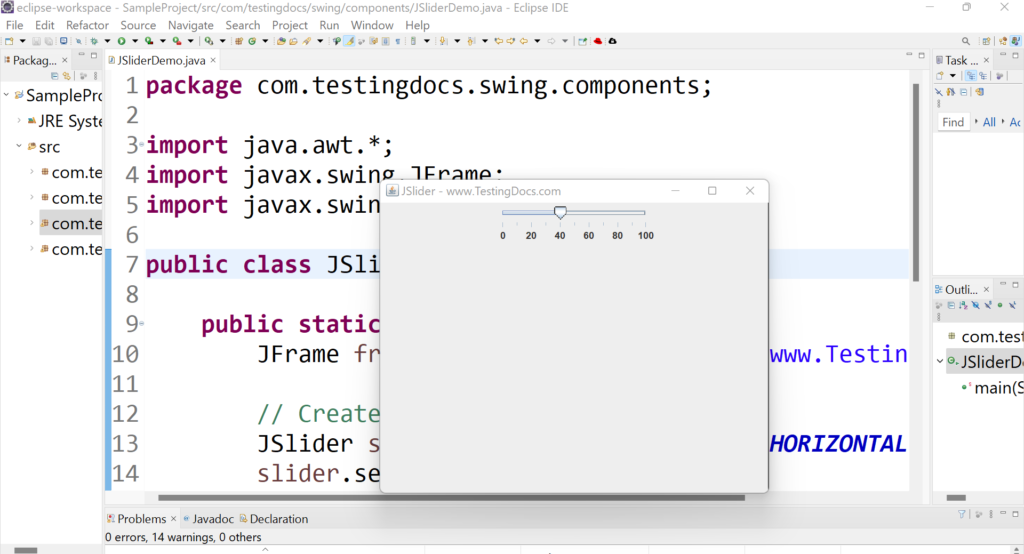Click the Open Perspective icon

click(x=986, y=41)
